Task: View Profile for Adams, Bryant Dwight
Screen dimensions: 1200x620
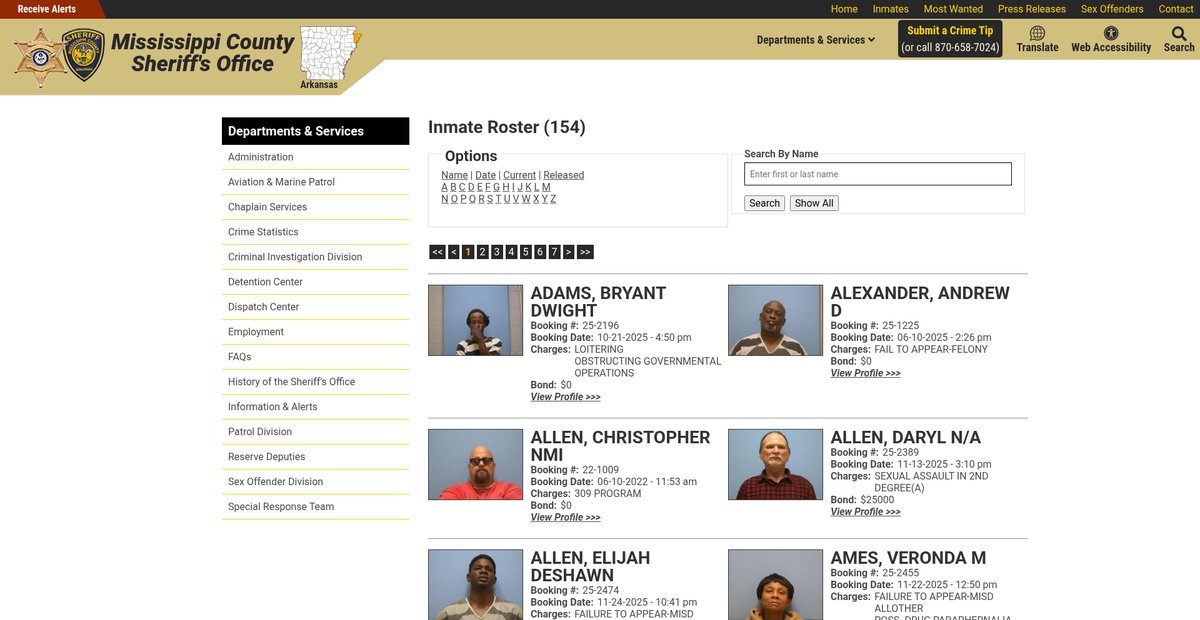Action: click(x=565, y=397)
